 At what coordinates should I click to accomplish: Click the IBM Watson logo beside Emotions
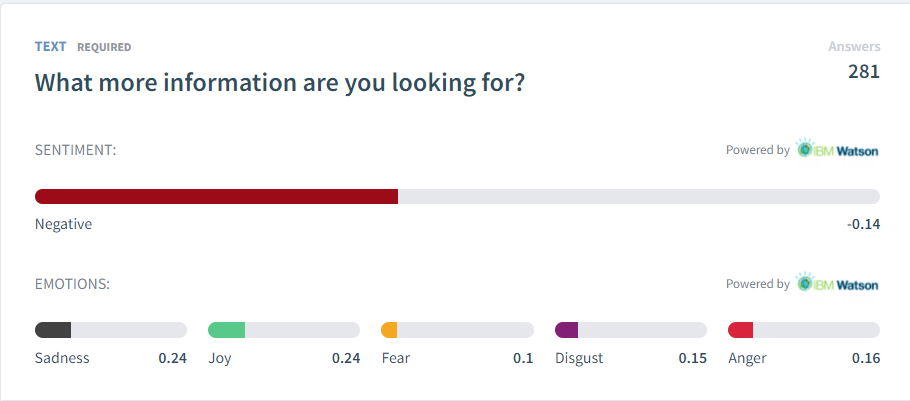point(837,283)
